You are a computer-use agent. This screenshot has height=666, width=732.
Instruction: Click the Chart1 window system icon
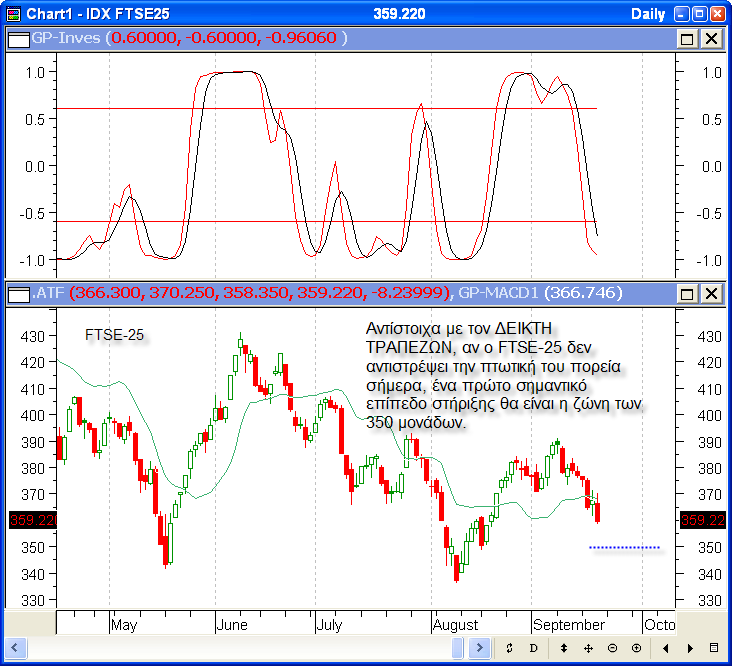pos(12,13)
